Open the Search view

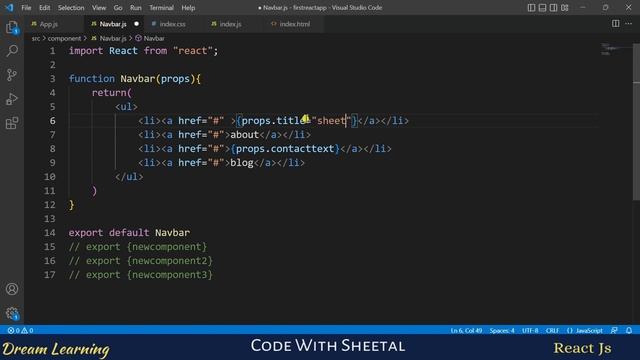pos(12,51)
